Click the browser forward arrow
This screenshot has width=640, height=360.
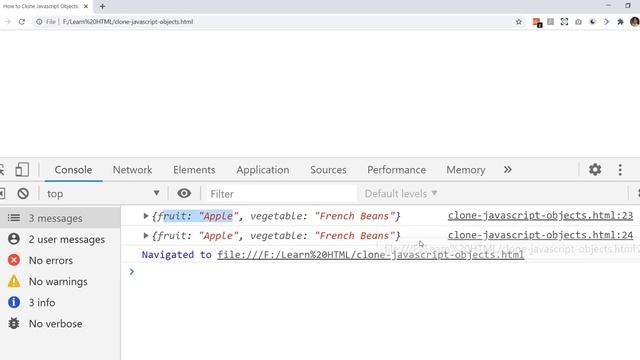click(7, 22)
